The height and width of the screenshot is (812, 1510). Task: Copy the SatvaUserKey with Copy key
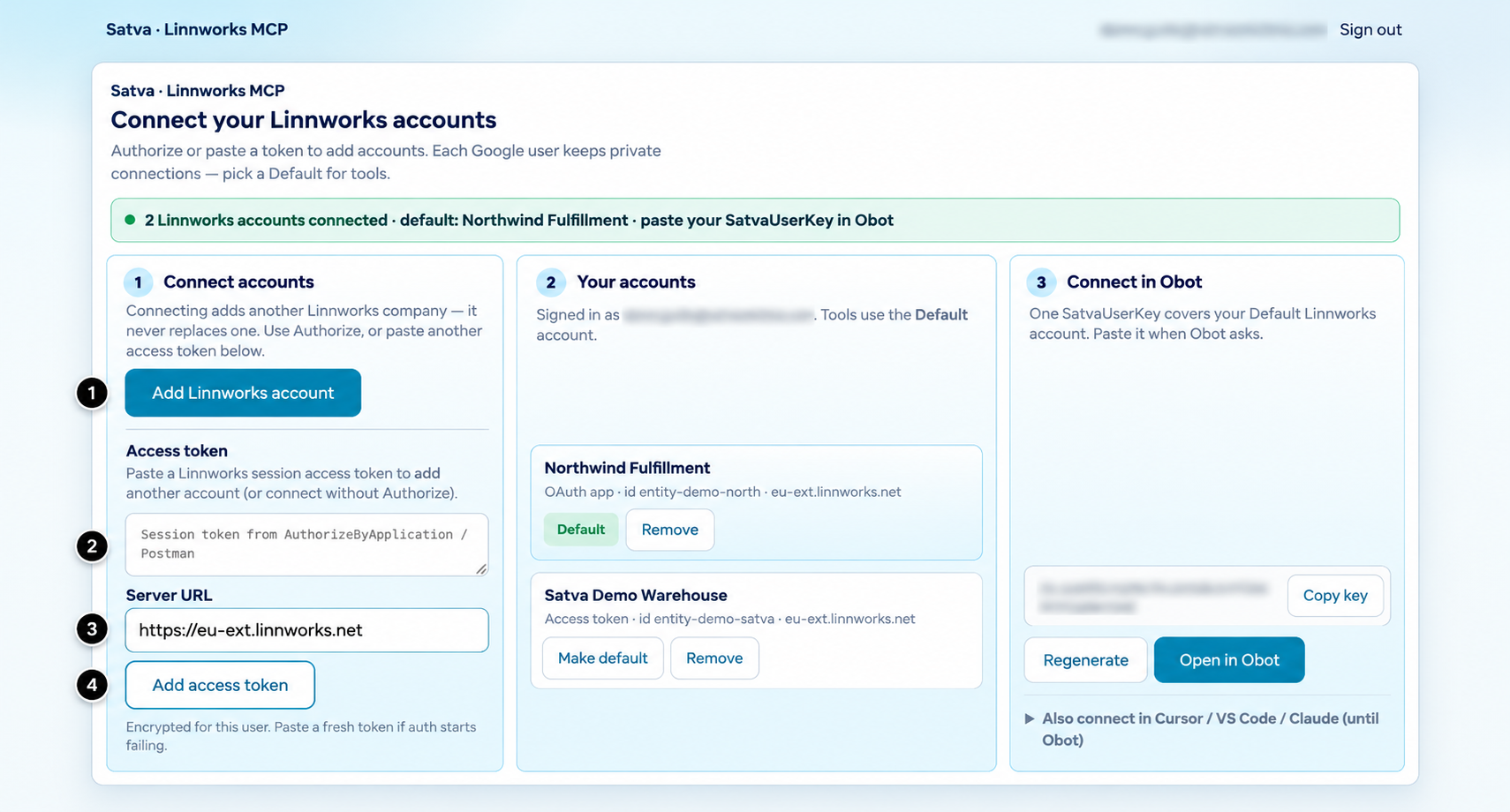pyautogui.click(x=1335, y=596)
